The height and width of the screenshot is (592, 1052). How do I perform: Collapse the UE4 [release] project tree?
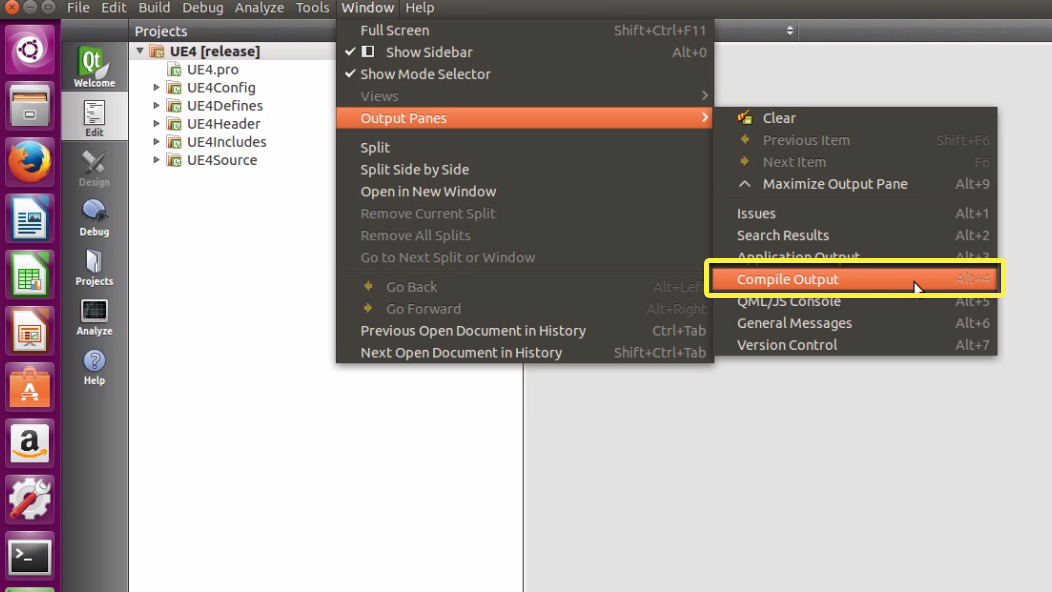140,51
